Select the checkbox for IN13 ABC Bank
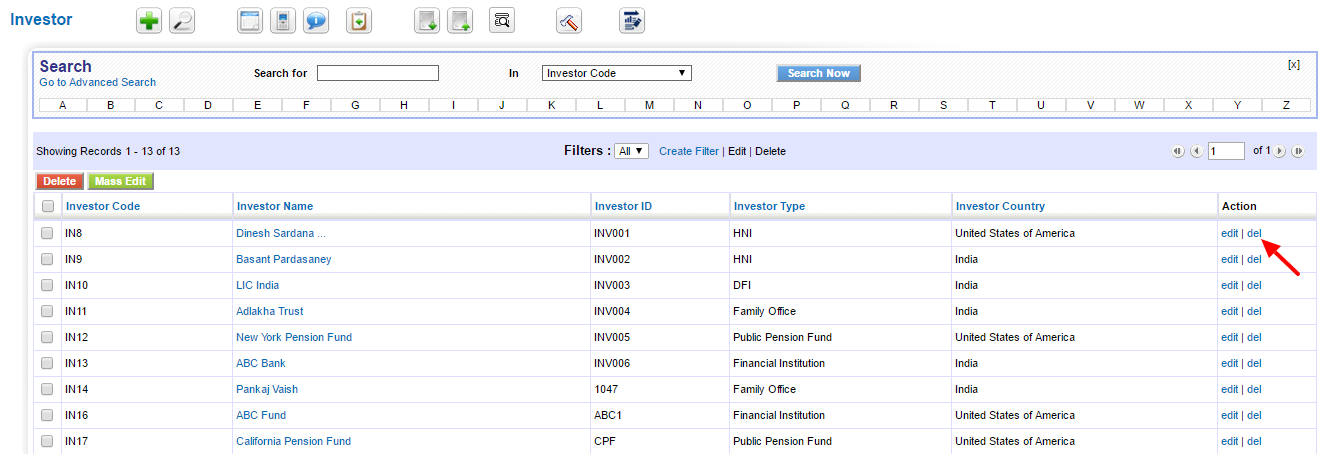1318x454 pixels. 47,363
